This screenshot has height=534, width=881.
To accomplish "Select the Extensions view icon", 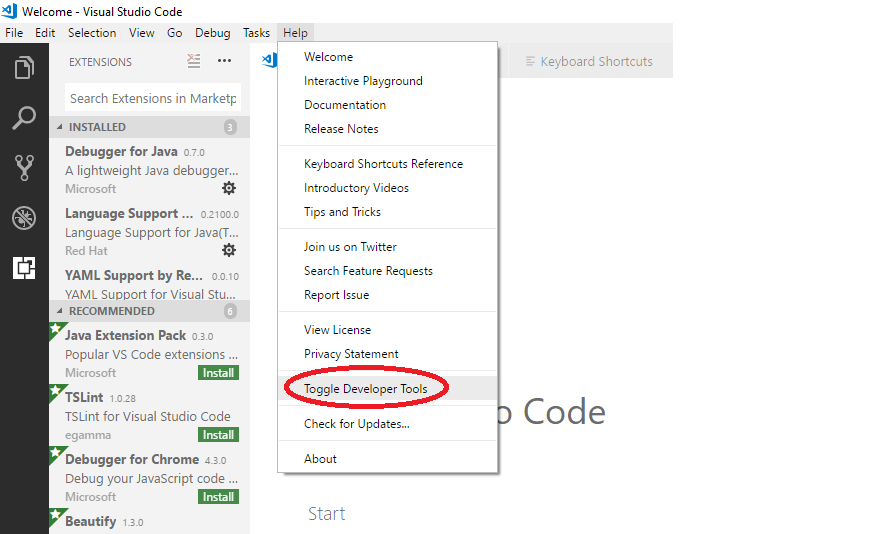I will (x=24, y=268).
